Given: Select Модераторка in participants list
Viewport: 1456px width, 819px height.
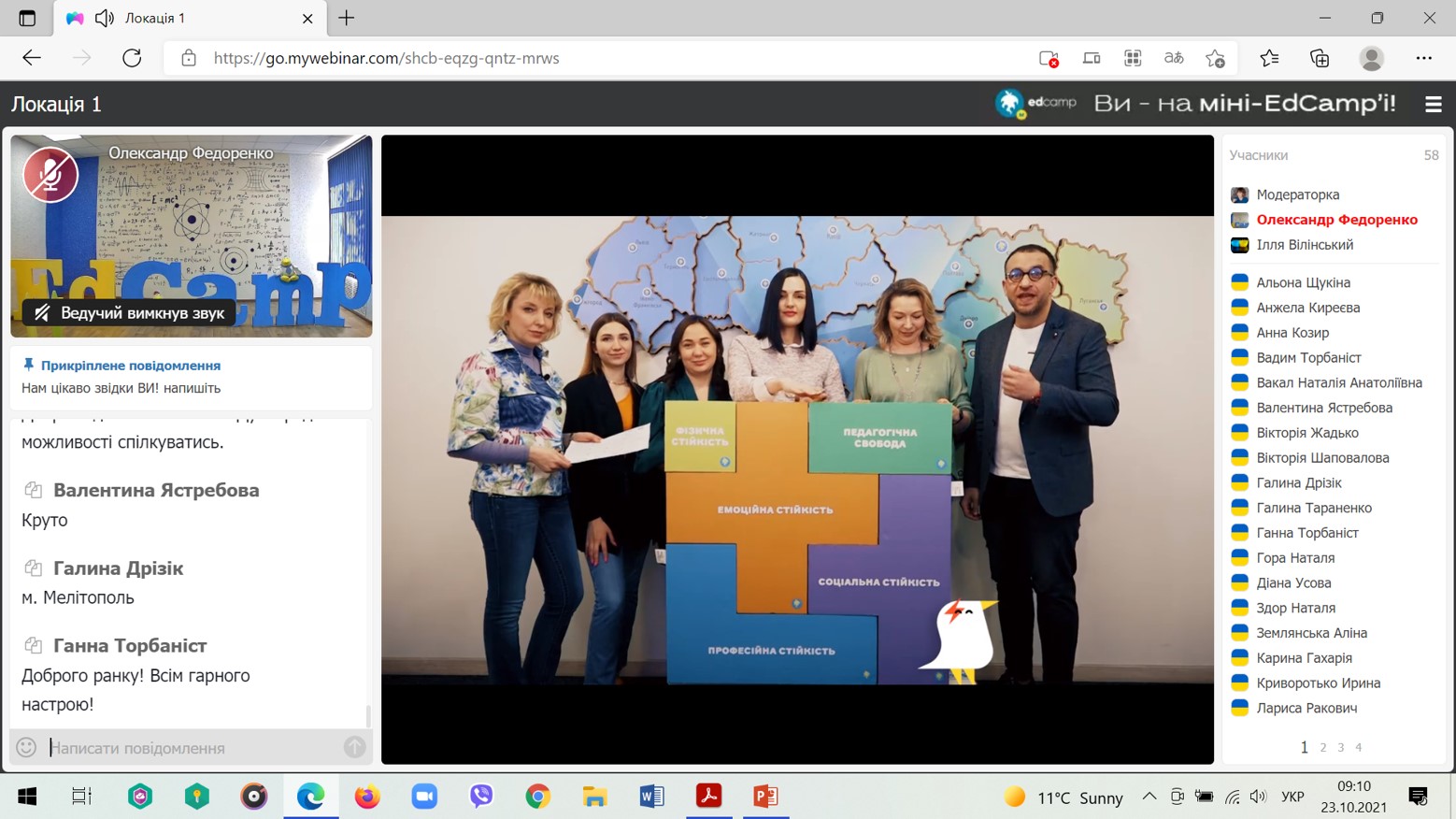Looking at the screenshot, I should (x=1298, y=194).
